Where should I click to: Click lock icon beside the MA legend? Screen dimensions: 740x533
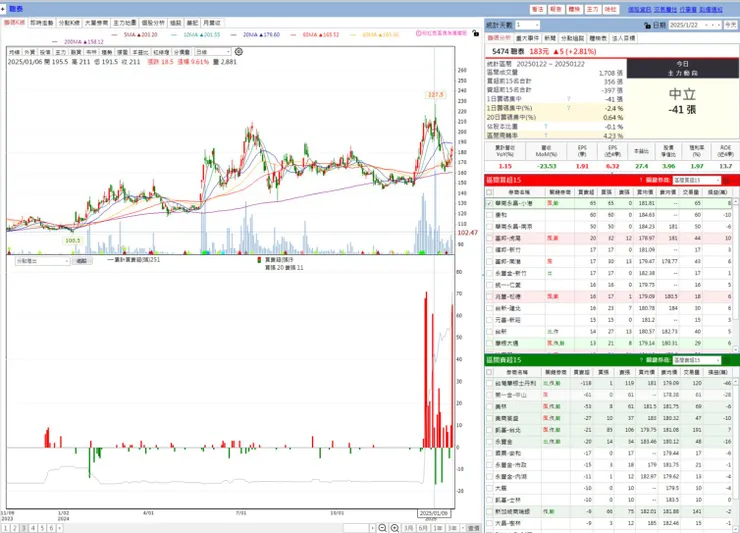[476, 34]
